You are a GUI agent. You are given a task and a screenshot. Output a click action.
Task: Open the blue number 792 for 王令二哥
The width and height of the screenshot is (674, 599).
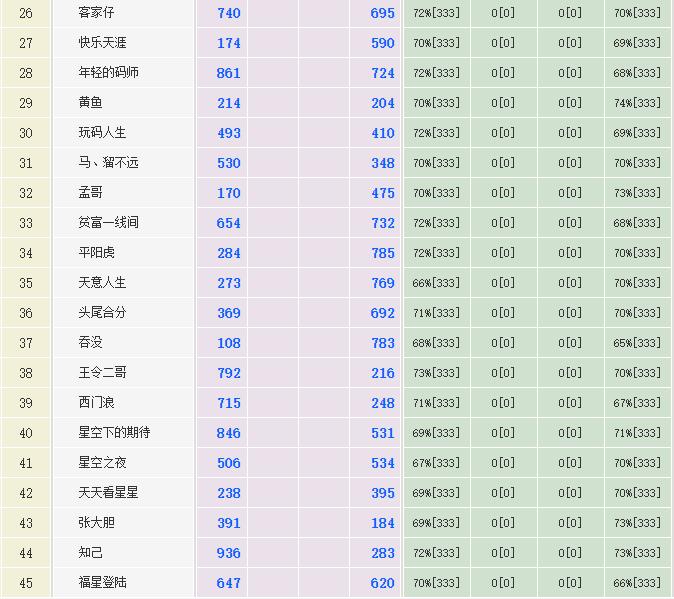[228, 373]
